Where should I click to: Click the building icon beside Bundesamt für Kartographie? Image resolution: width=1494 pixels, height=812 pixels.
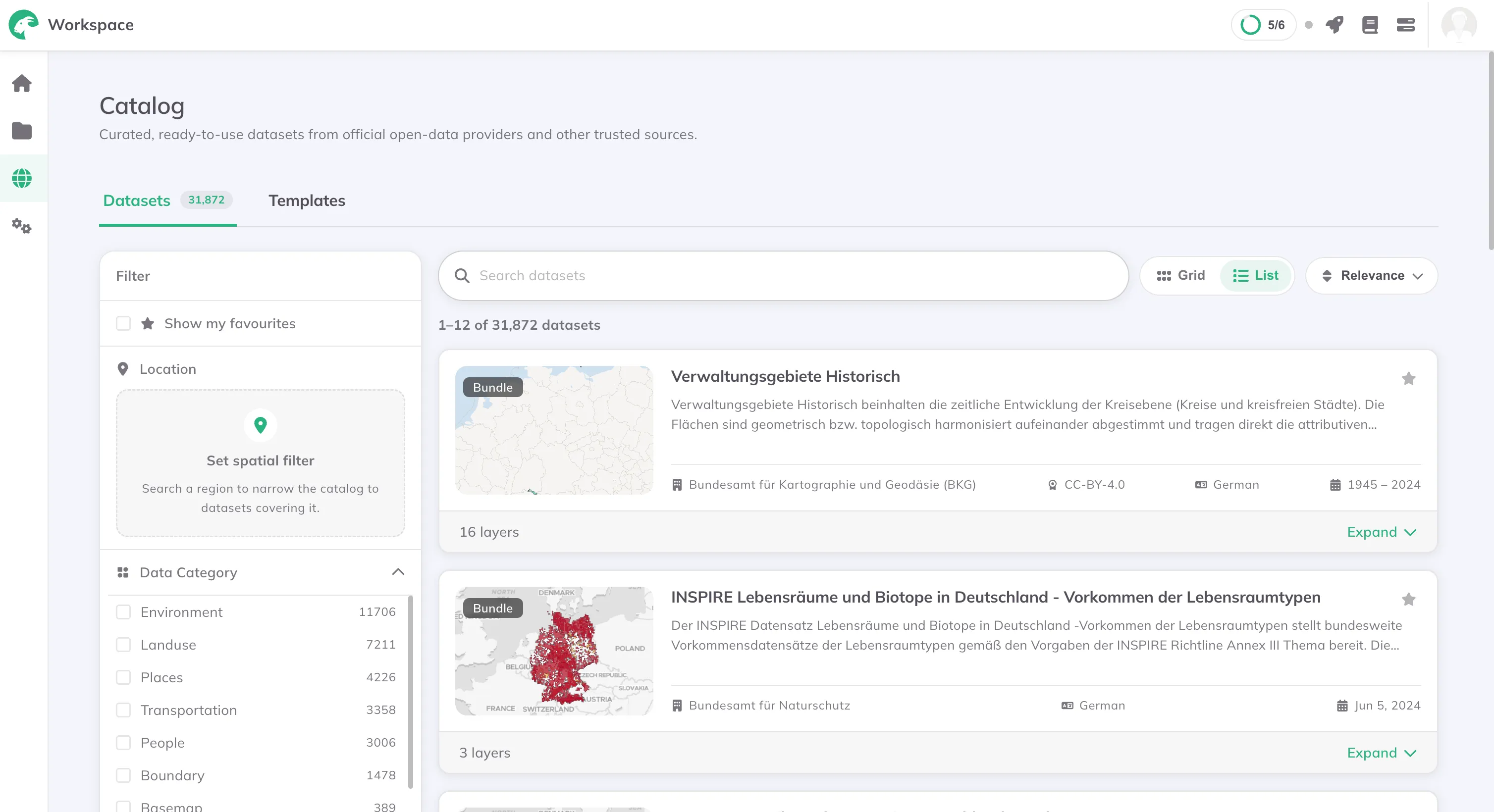(x=677, y=485)
